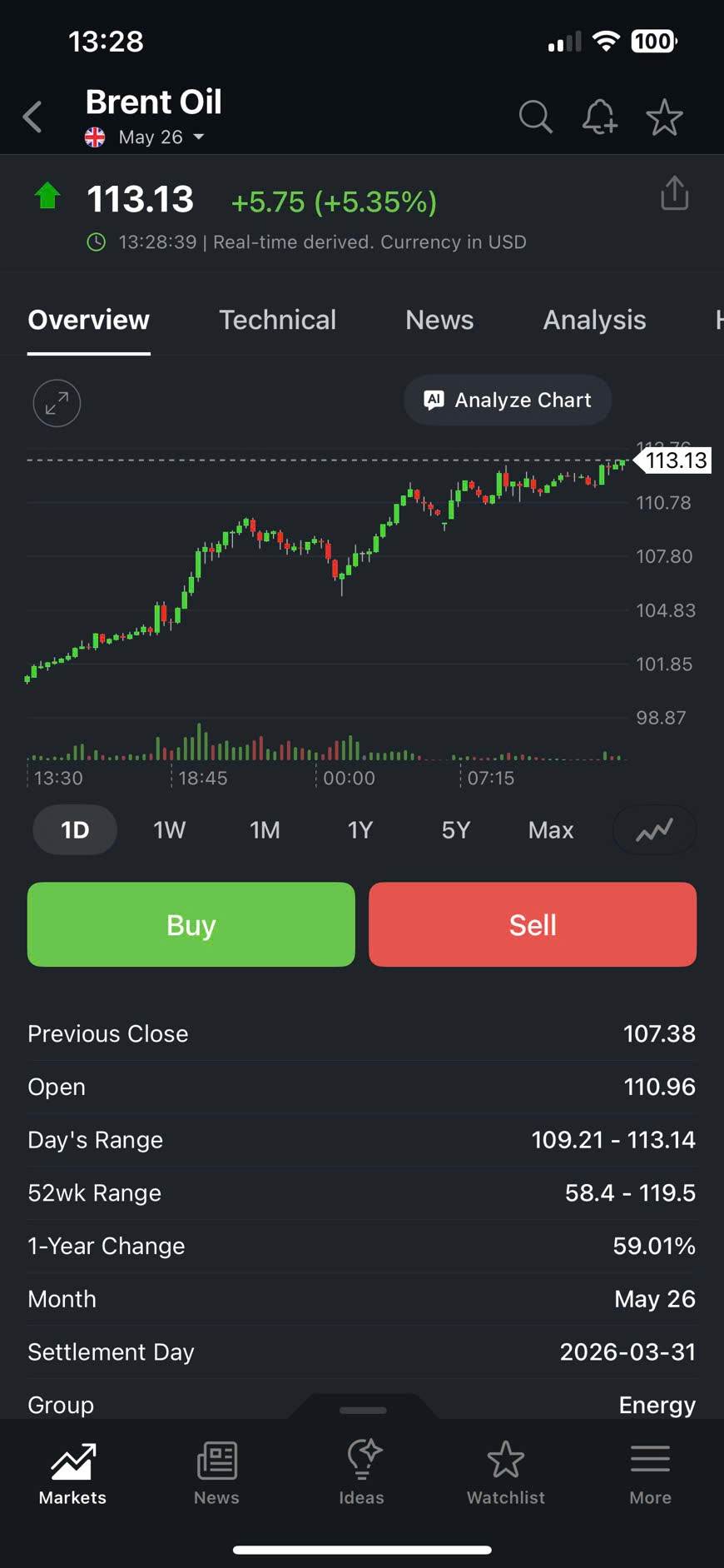Tap the share icon beside price
Image resolution: width=724 pixels, height=1568 pixels.
point(674,194)
